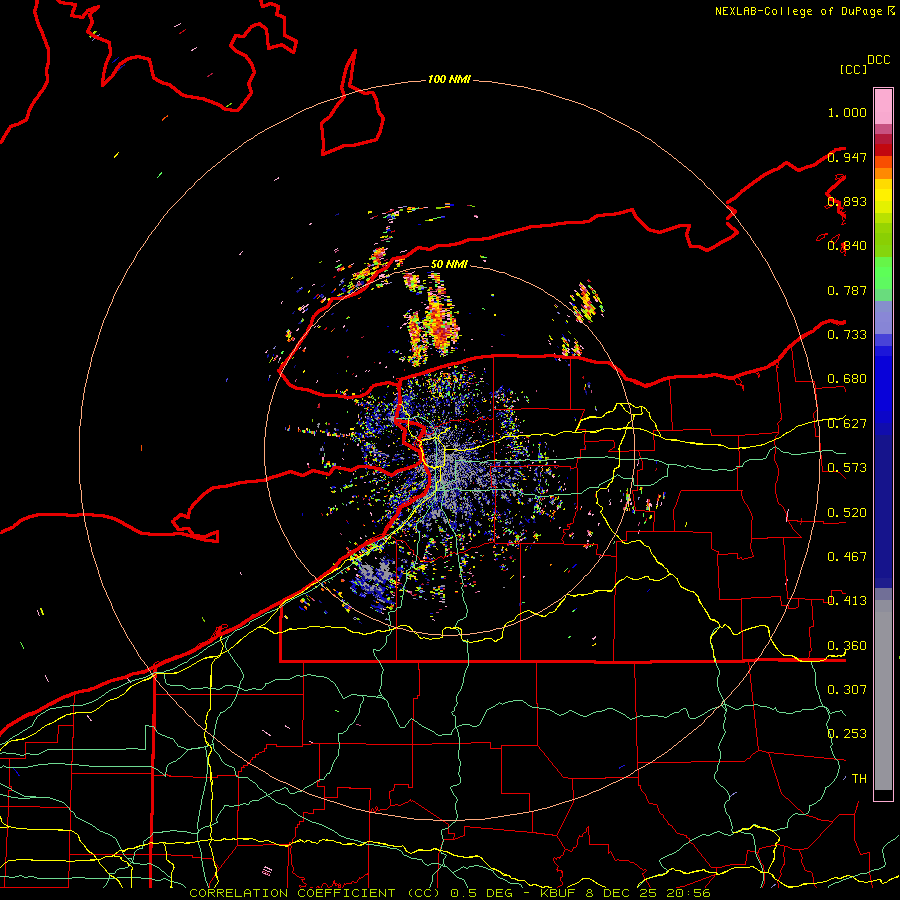Click the [CC] legend unit label
This screenshot has width=900, height=900.
(854, 69)
